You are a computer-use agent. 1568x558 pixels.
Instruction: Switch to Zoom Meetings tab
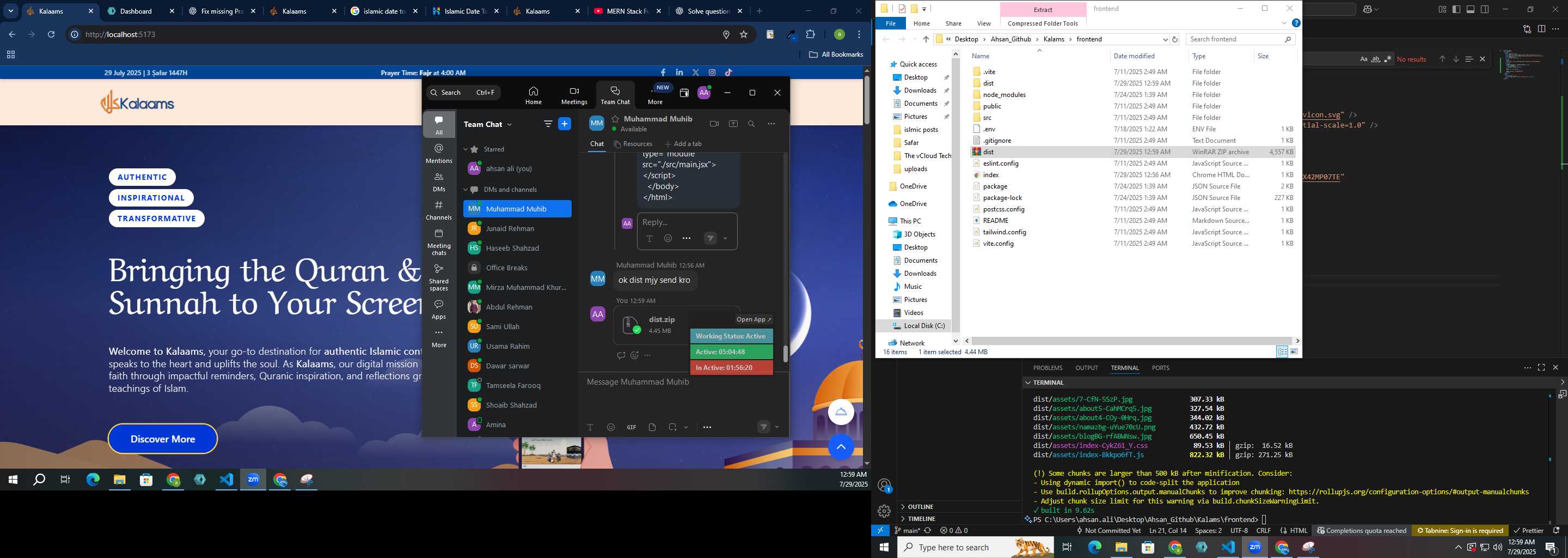tap(574, 96)
